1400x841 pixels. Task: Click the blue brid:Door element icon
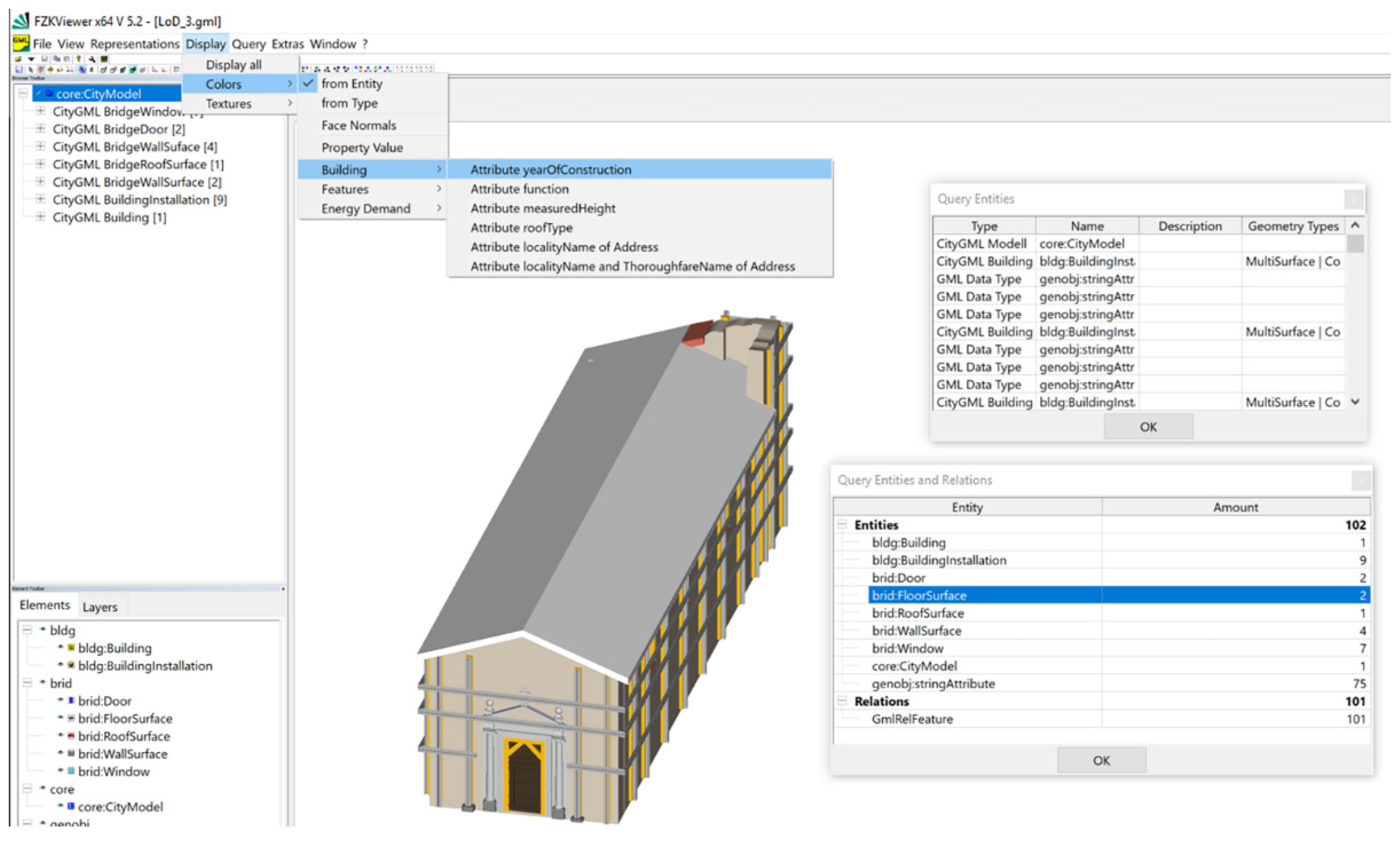pos(71,701)
